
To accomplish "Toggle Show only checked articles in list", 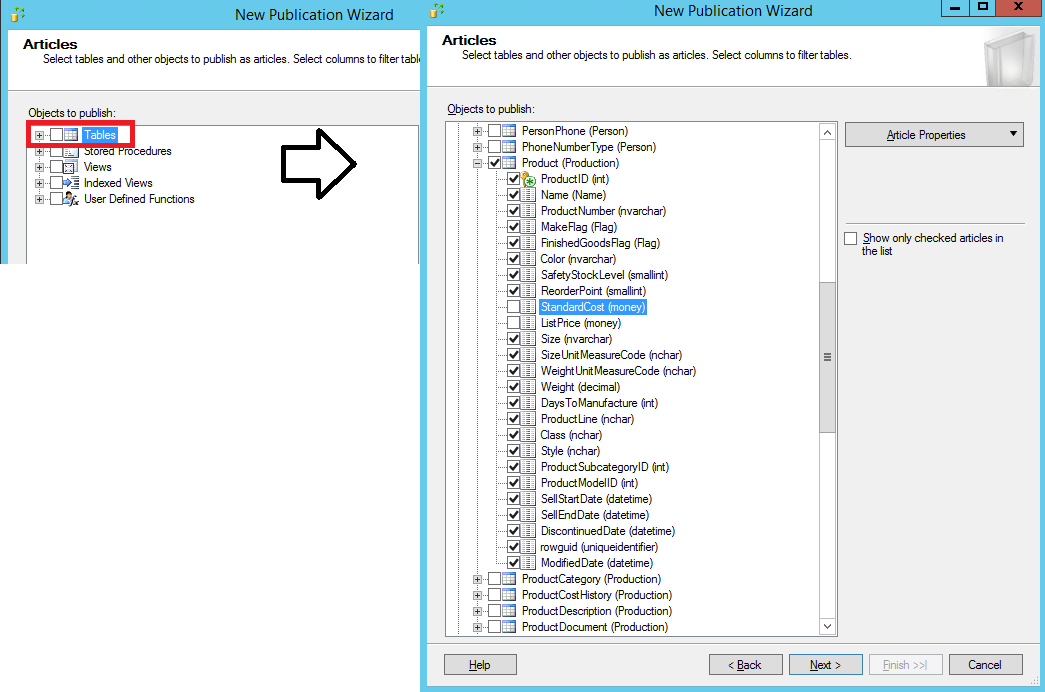I will (851, 239).
